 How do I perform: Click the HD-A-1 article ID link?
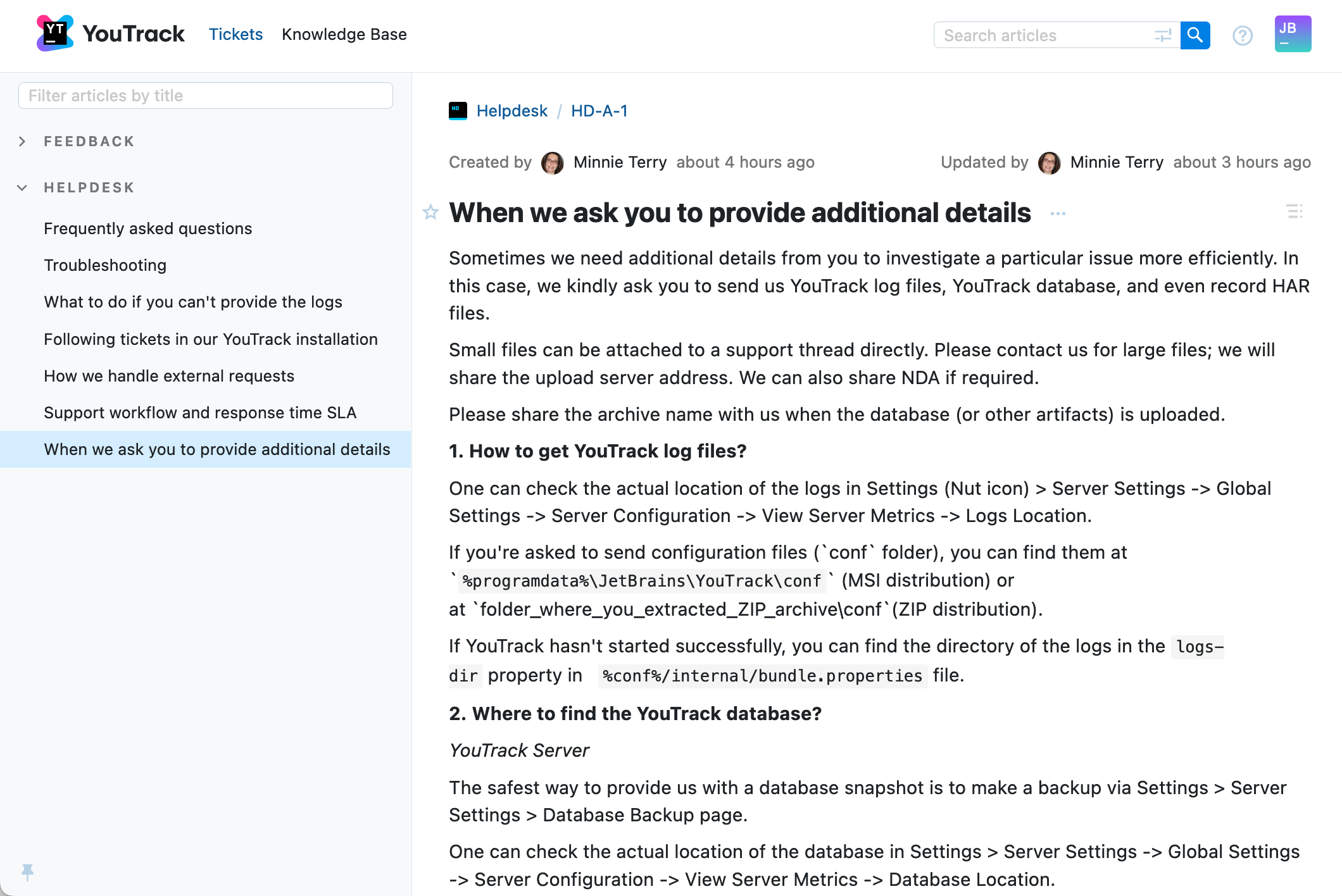[599, 111]
